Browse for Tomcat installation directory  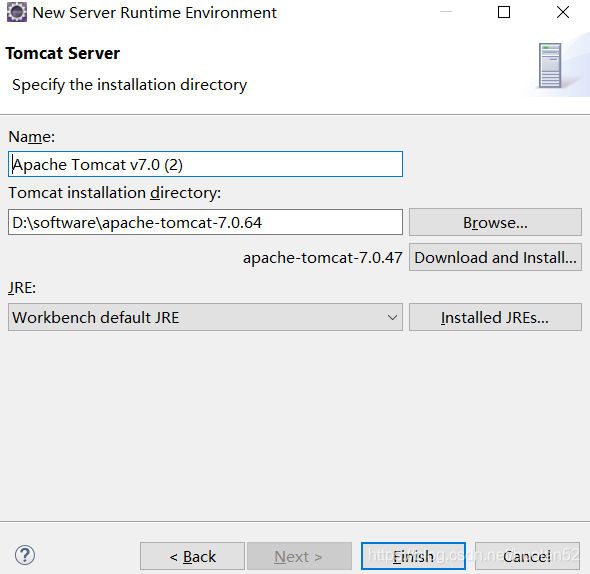click(495, 222)
